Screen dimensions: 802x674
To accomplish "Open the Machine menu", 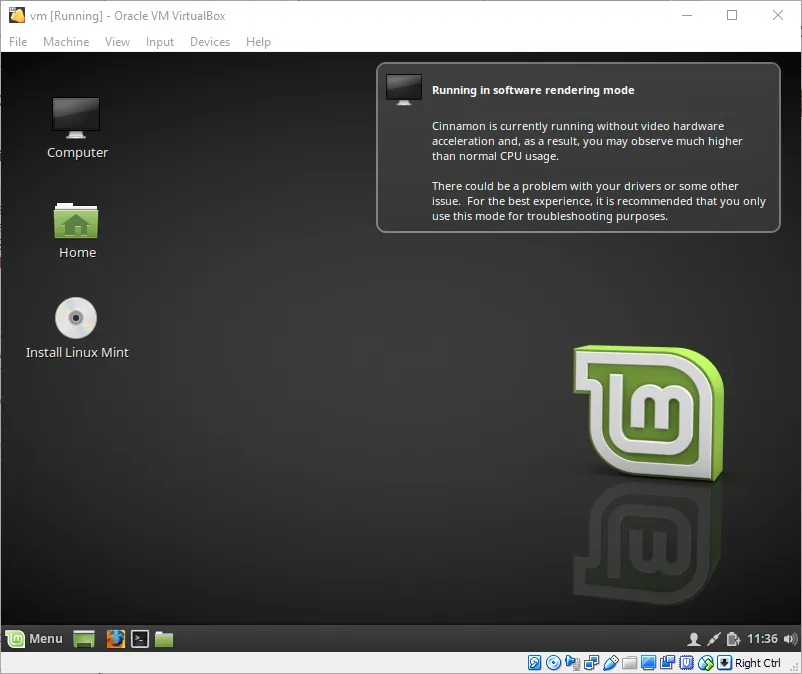I will (66, 42).
